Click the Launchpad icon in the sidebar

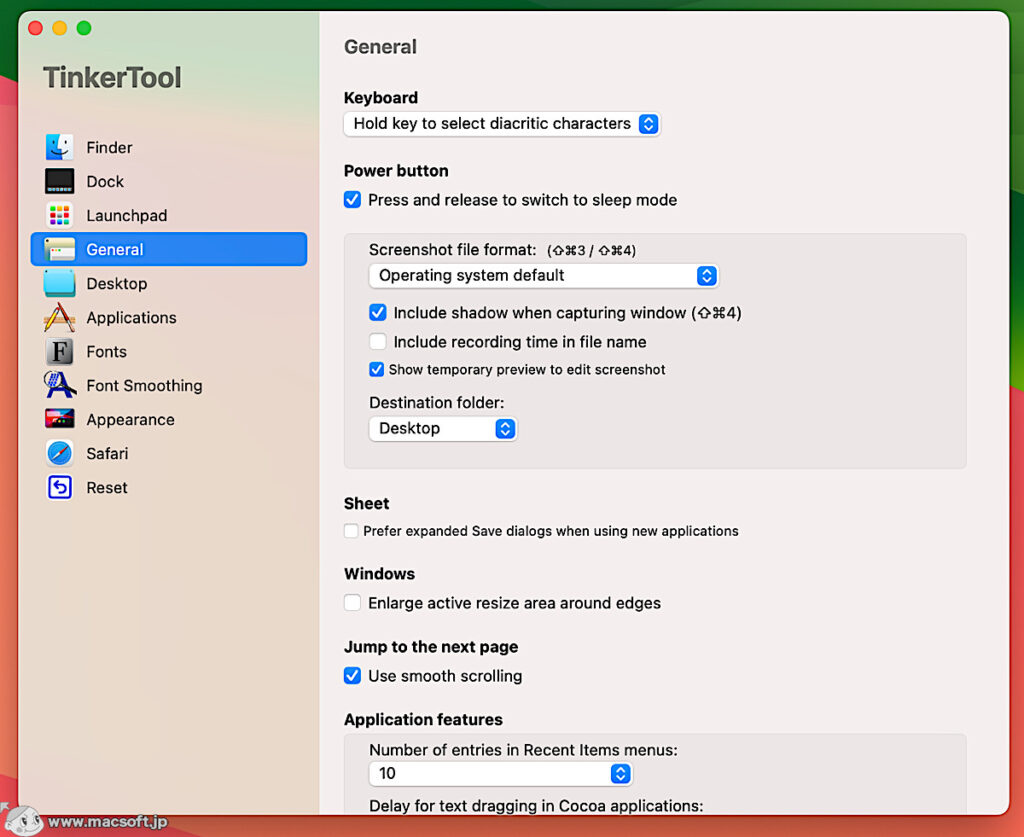coord(62,215)
